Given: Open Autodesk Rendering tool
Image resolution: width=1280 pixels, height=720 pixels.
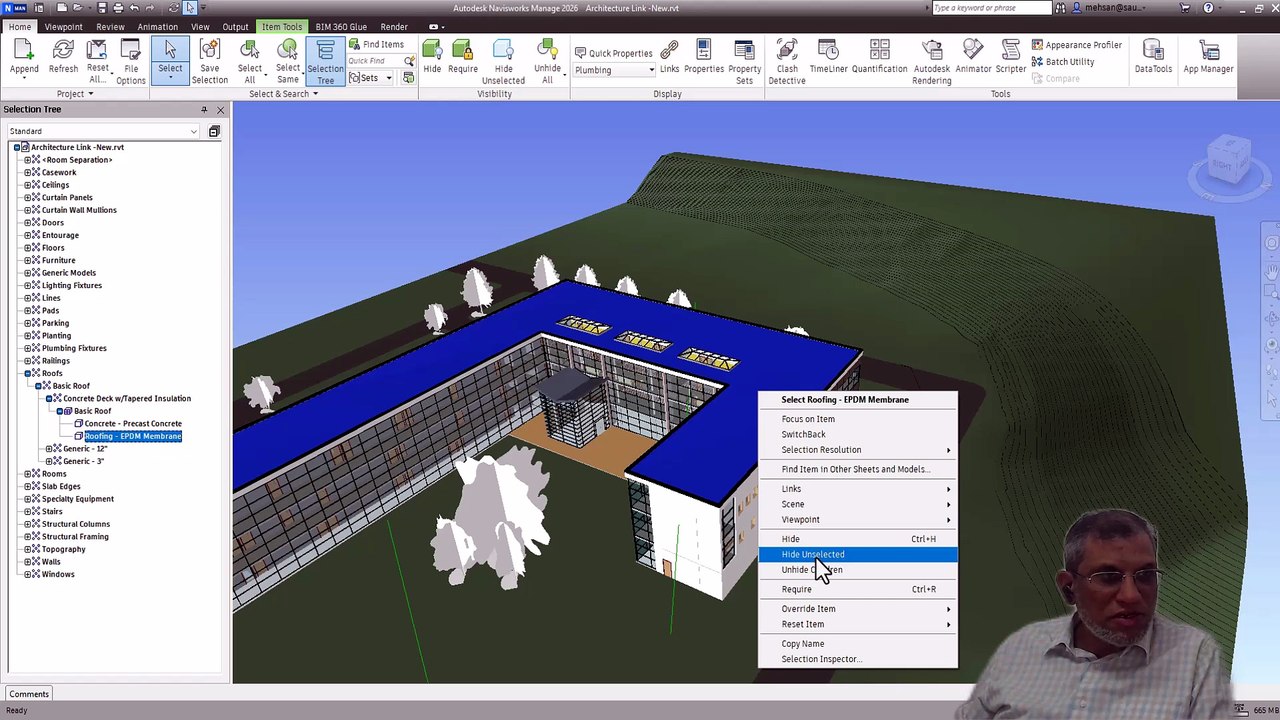Looking at the screenshot, I should (x=932, y=62).
